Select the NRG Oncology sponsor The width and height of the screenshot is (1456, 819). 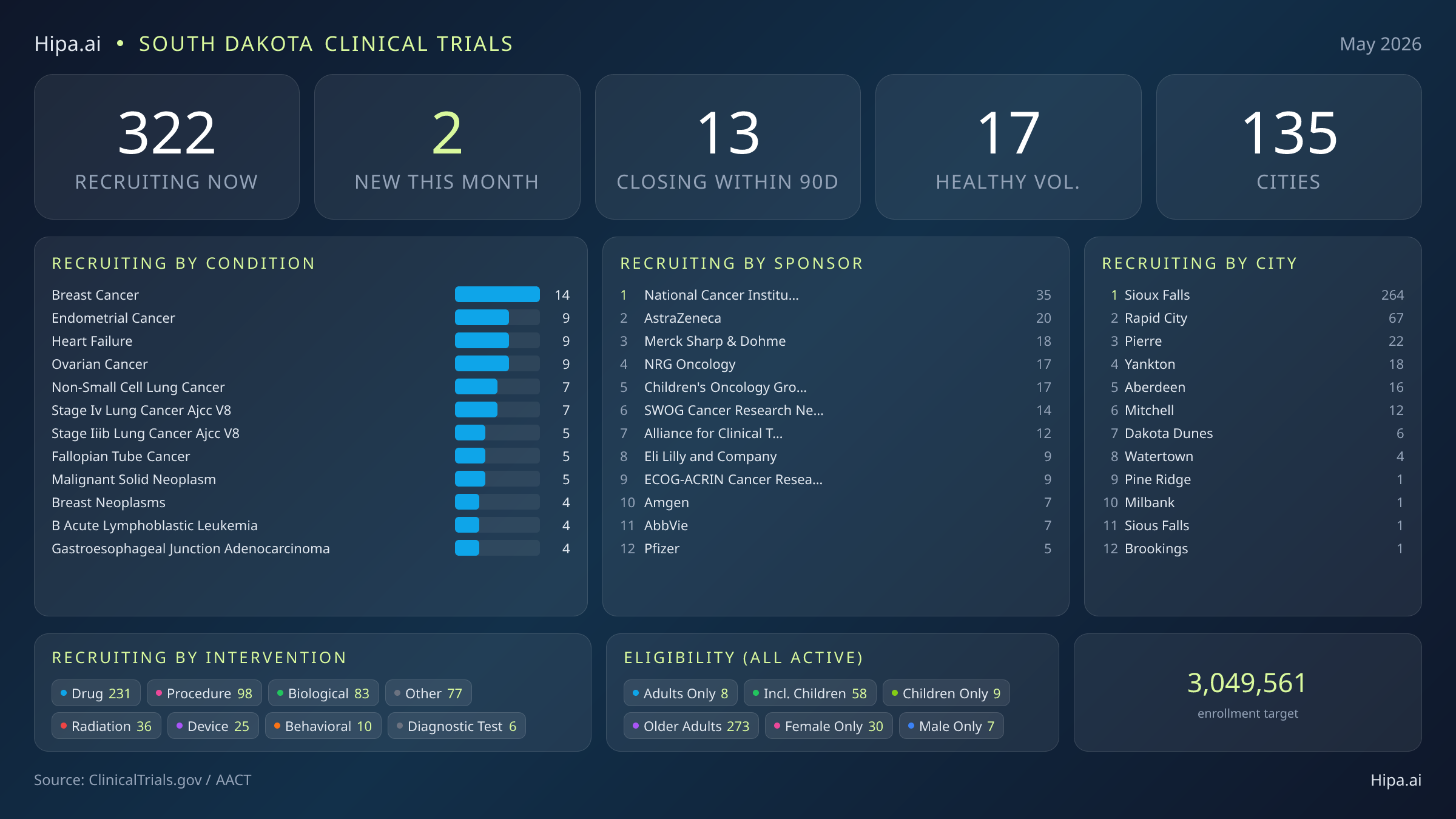[835, 363]
